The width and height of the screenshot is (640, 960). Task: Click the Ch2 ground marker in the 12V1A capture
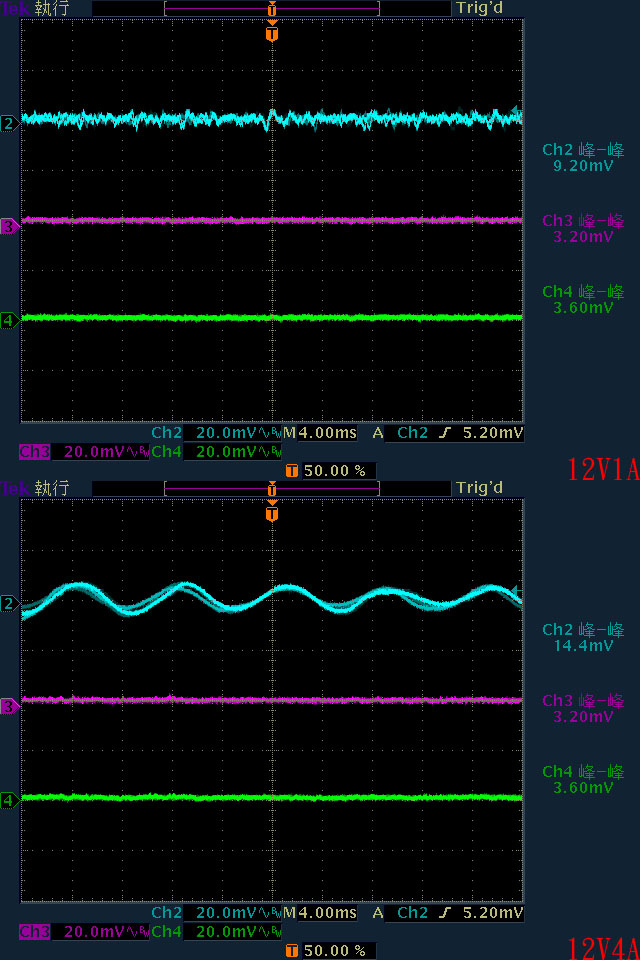point(9,124)
